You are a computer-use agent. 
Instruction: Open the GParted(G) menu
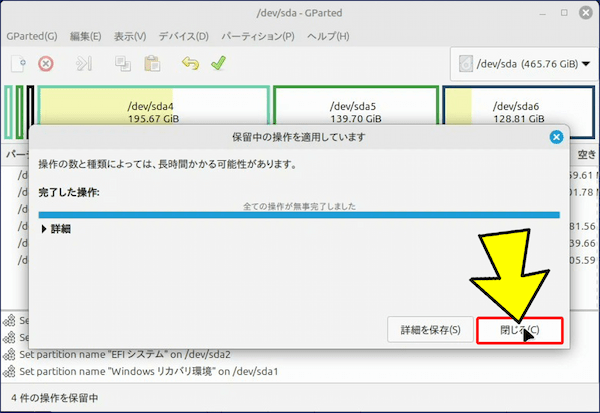[31, 37]
